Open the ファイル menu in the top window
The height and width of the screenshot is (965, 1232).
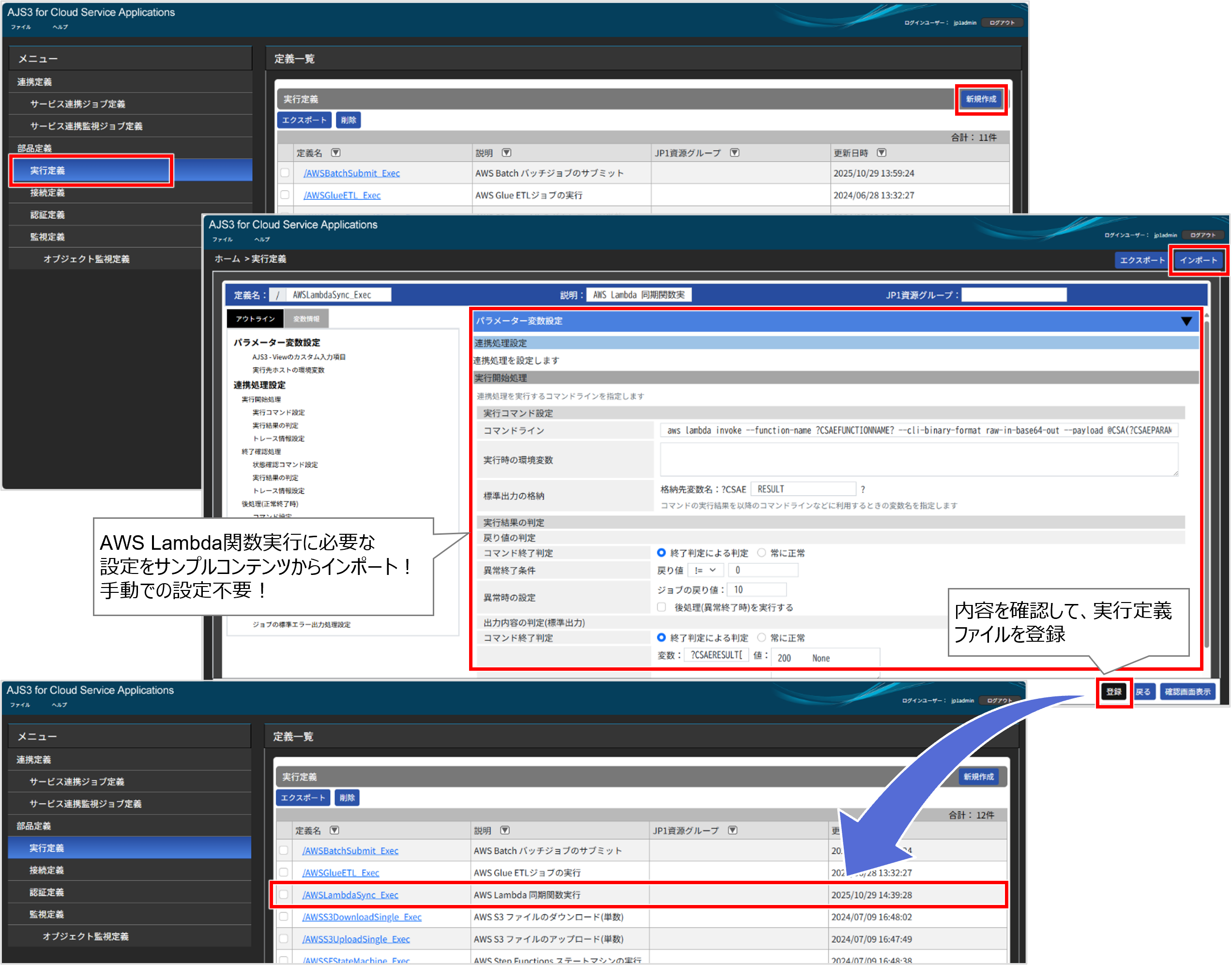pos(21,27)
